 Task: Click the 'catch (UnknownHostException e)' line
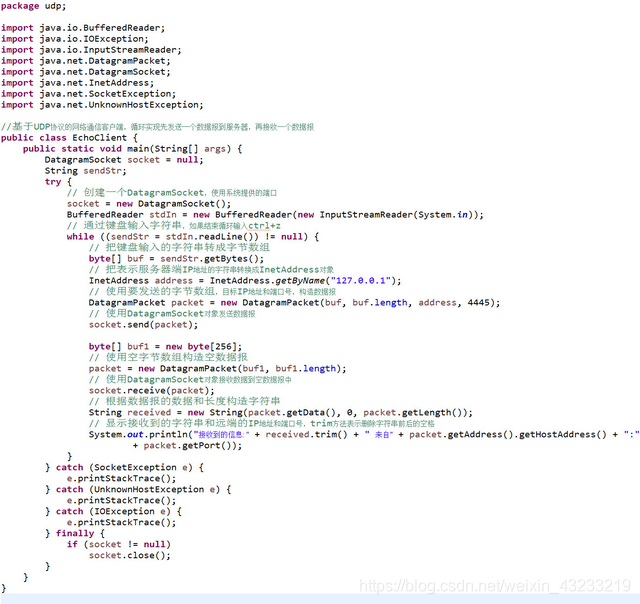[x=138, y=490]
